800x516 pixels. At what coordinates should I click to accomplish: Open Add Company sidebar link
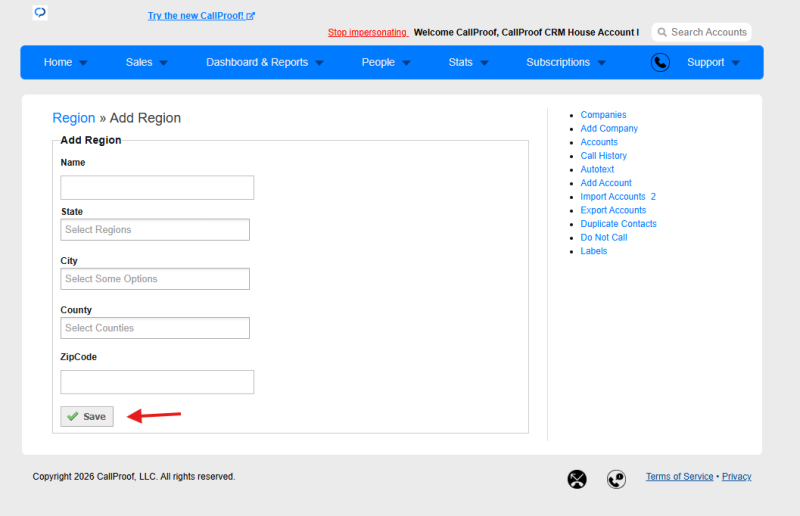click(x=609, y=129)
